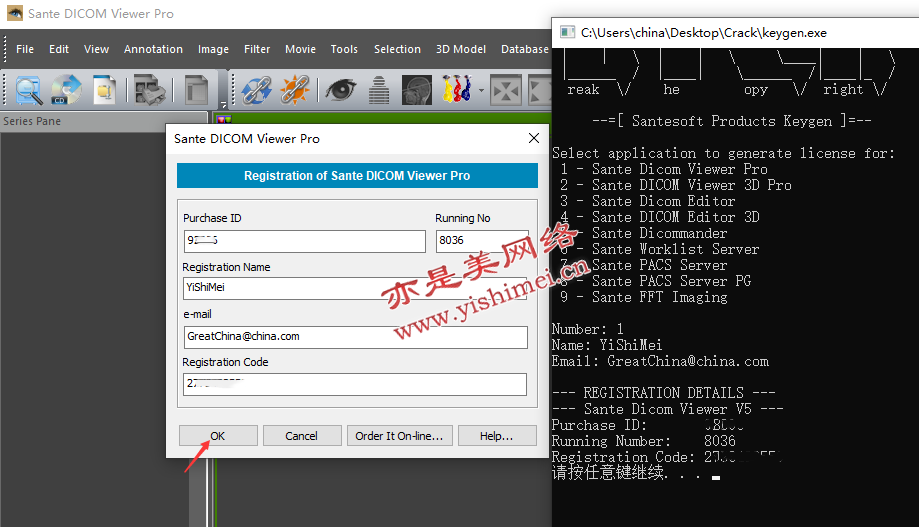The height and width of the screenshot is (527, 919).
Task: Open the Annotation menu
Action: pyautogui.click(x=153, y=49)
